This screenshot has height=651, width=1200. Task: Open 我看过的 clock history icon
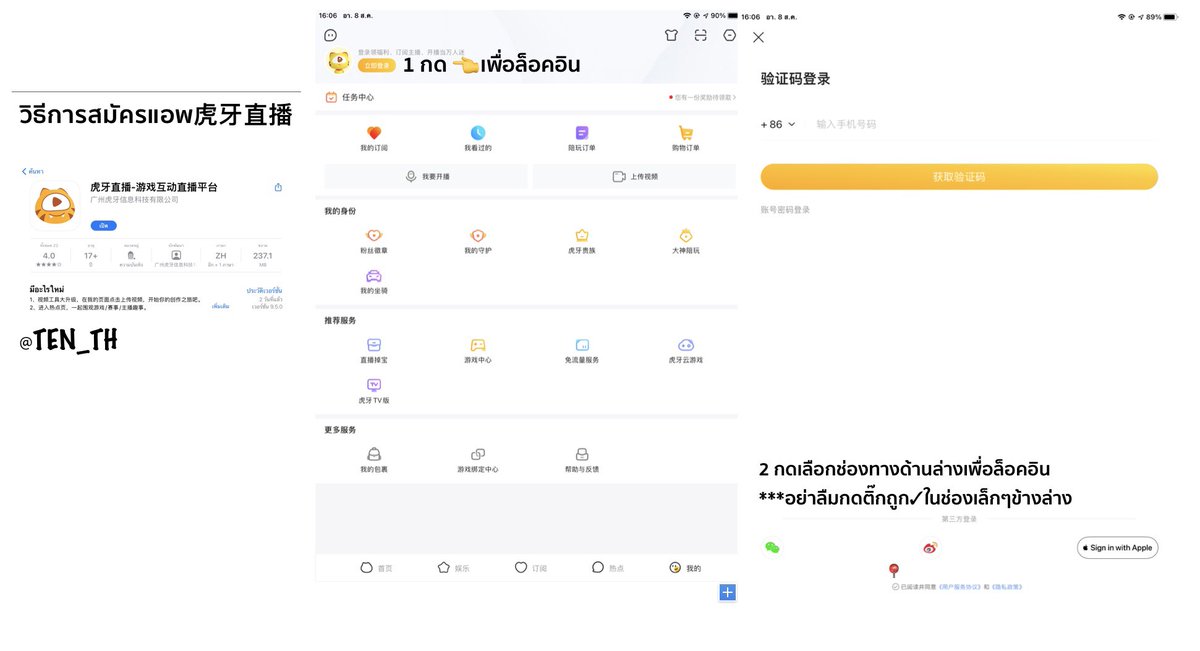[478, 133]
